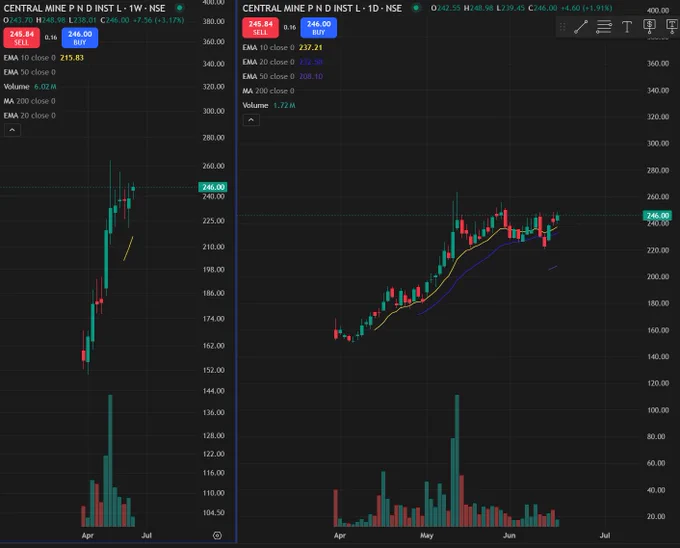Select the price note dollar tool
This screenshot has width=680, height=548.
(x=649, y=26)
